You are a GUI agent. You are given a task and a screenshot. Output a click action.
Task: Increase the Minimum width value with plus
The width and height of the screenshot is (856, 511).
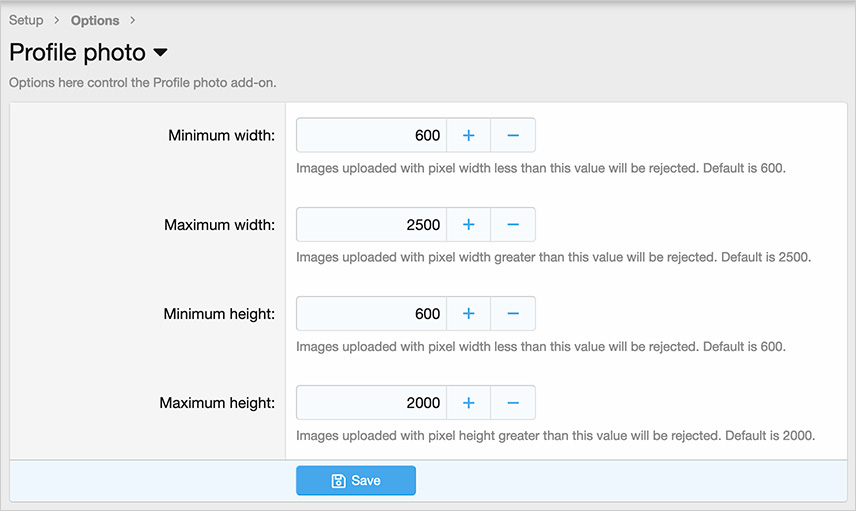[468, 135]
